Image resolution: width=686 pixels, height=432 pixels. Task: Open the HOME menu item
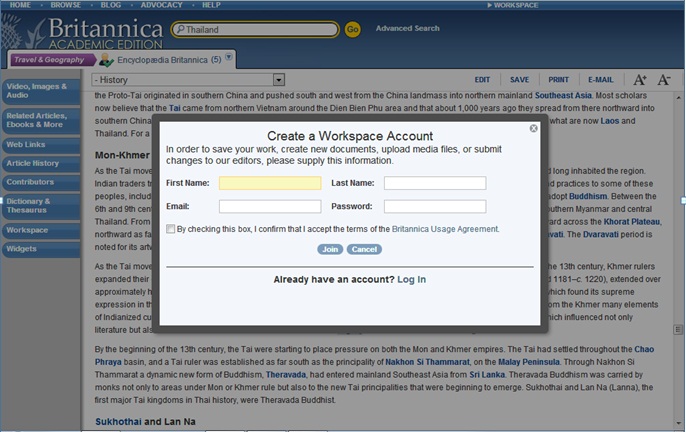pos(20,5)
